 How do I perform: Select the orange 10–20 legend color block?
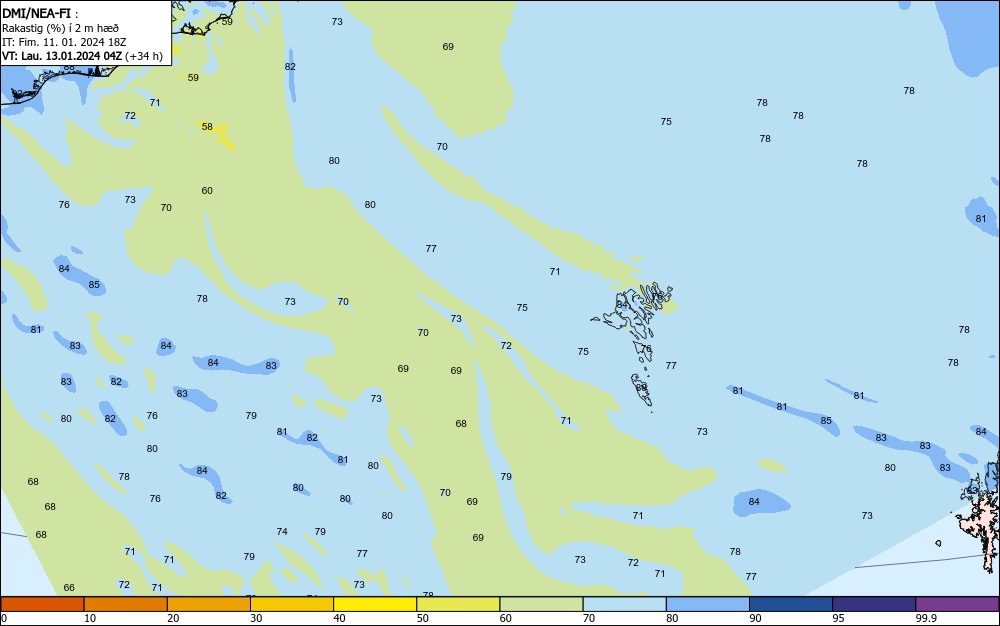click(x=126, y=604)
